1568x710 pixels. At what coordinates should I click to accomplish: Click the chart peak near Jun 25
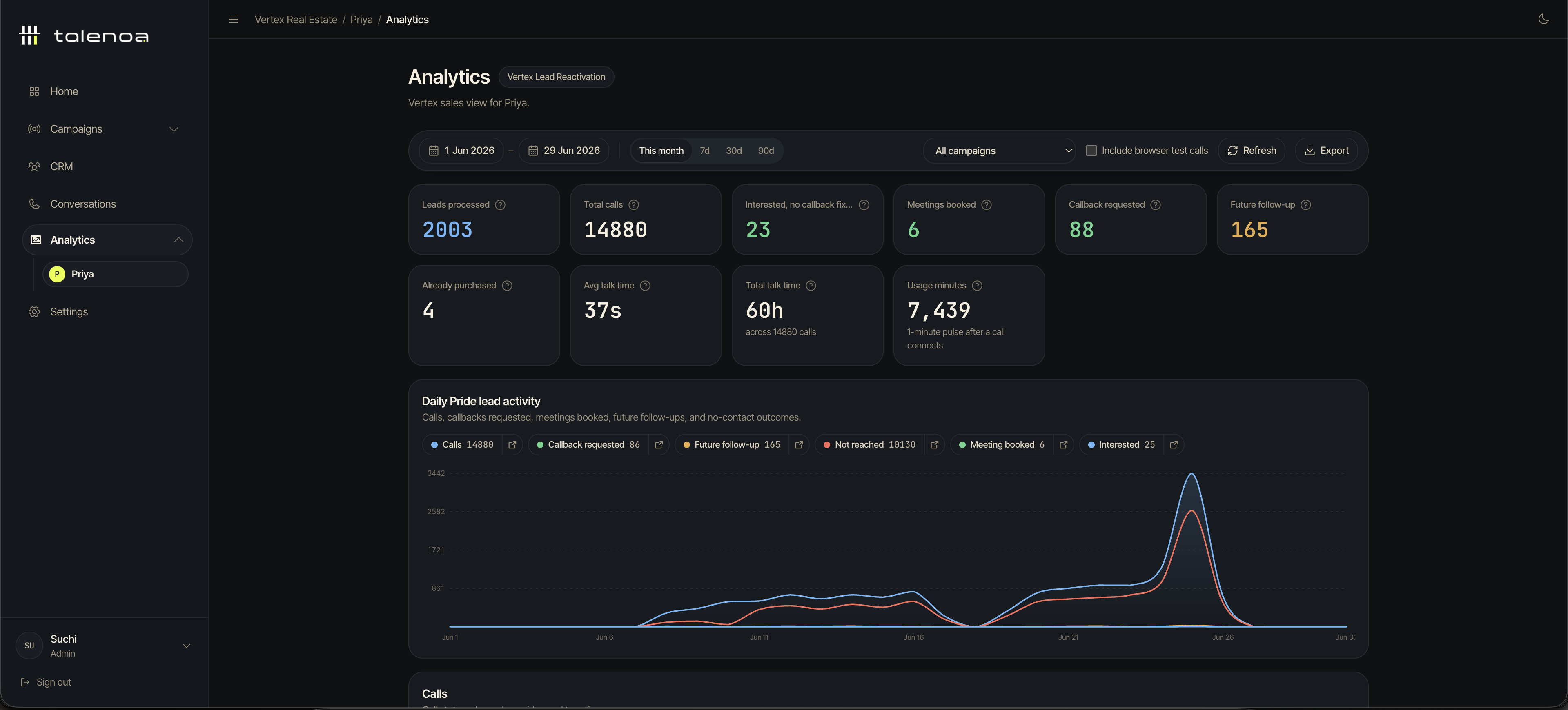click(x=1191, y=474)
